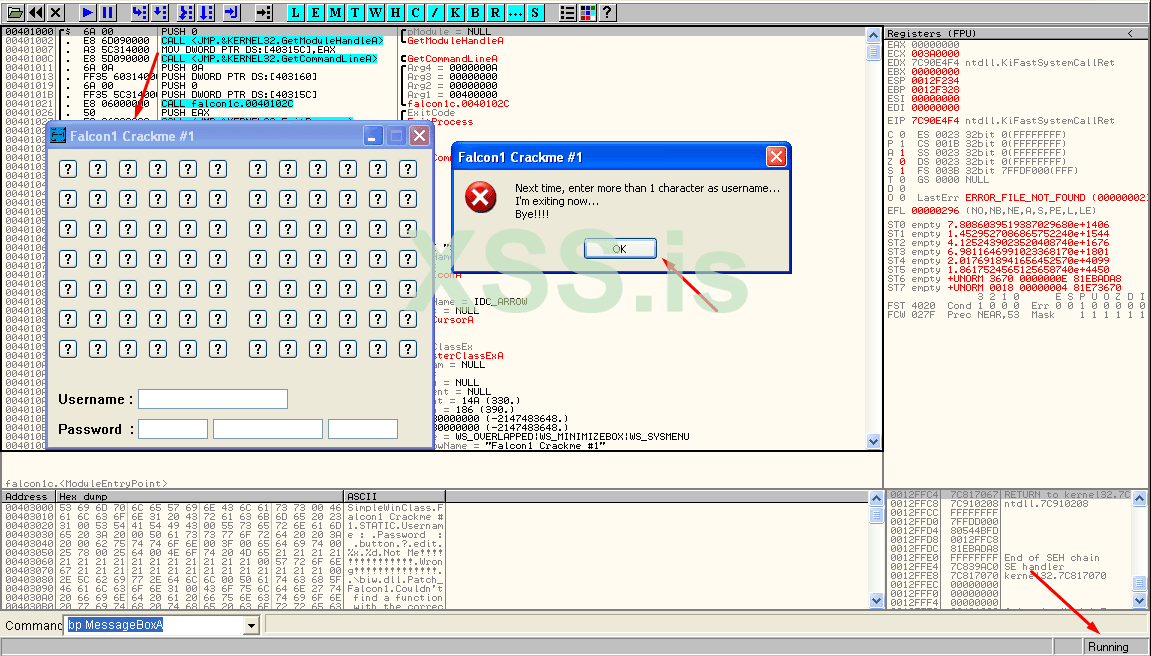Show the CPU window via C button
Viewport: 1151px width, 656px height.
(x=415, y=12)
